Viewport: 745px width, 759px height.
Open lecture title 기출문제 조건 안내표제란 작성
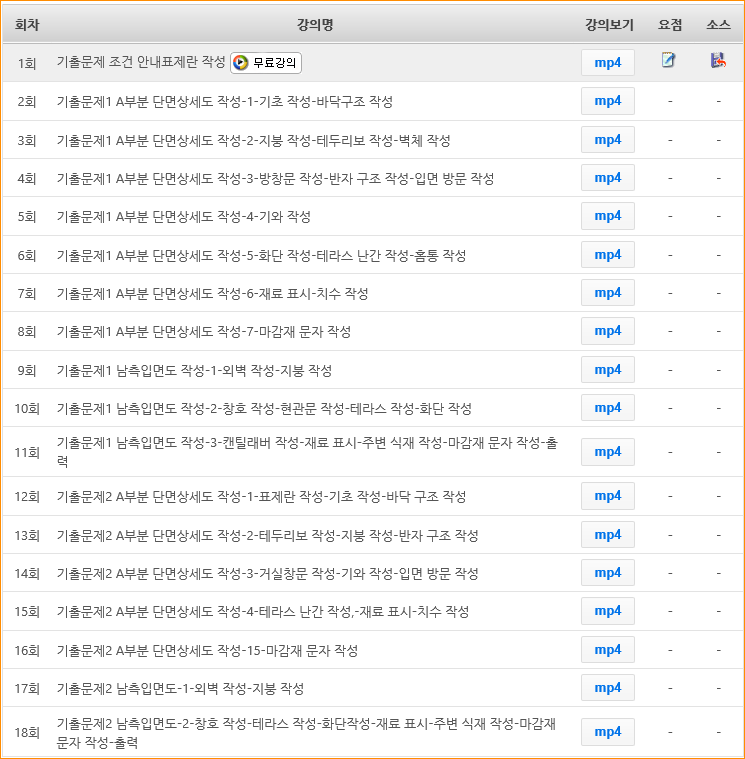(141, 62)
